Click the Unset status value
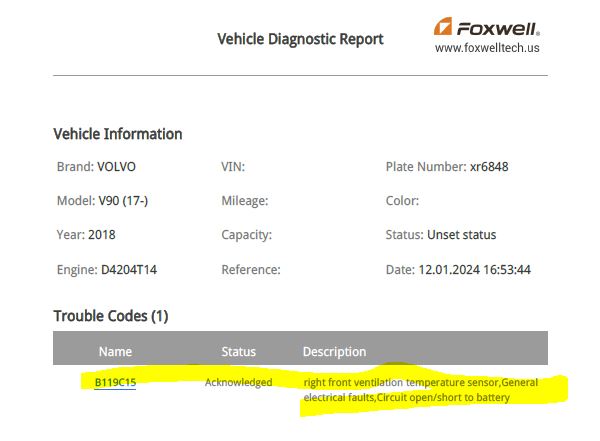Image resolution: width=600 pixels, height=441 pixels. point(461,235)
